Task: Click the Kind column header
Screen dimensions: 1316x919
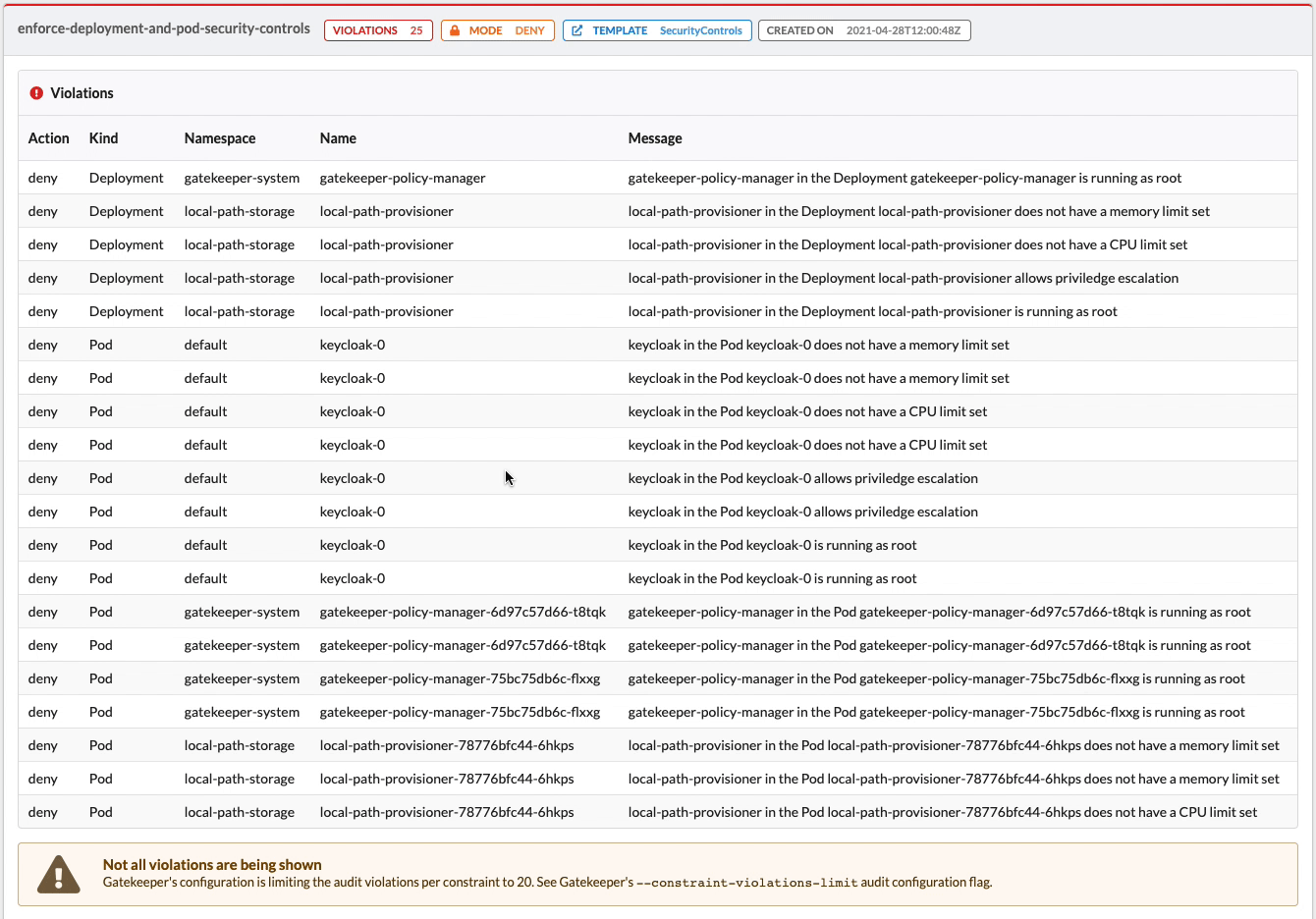Action: click(103, 138)
